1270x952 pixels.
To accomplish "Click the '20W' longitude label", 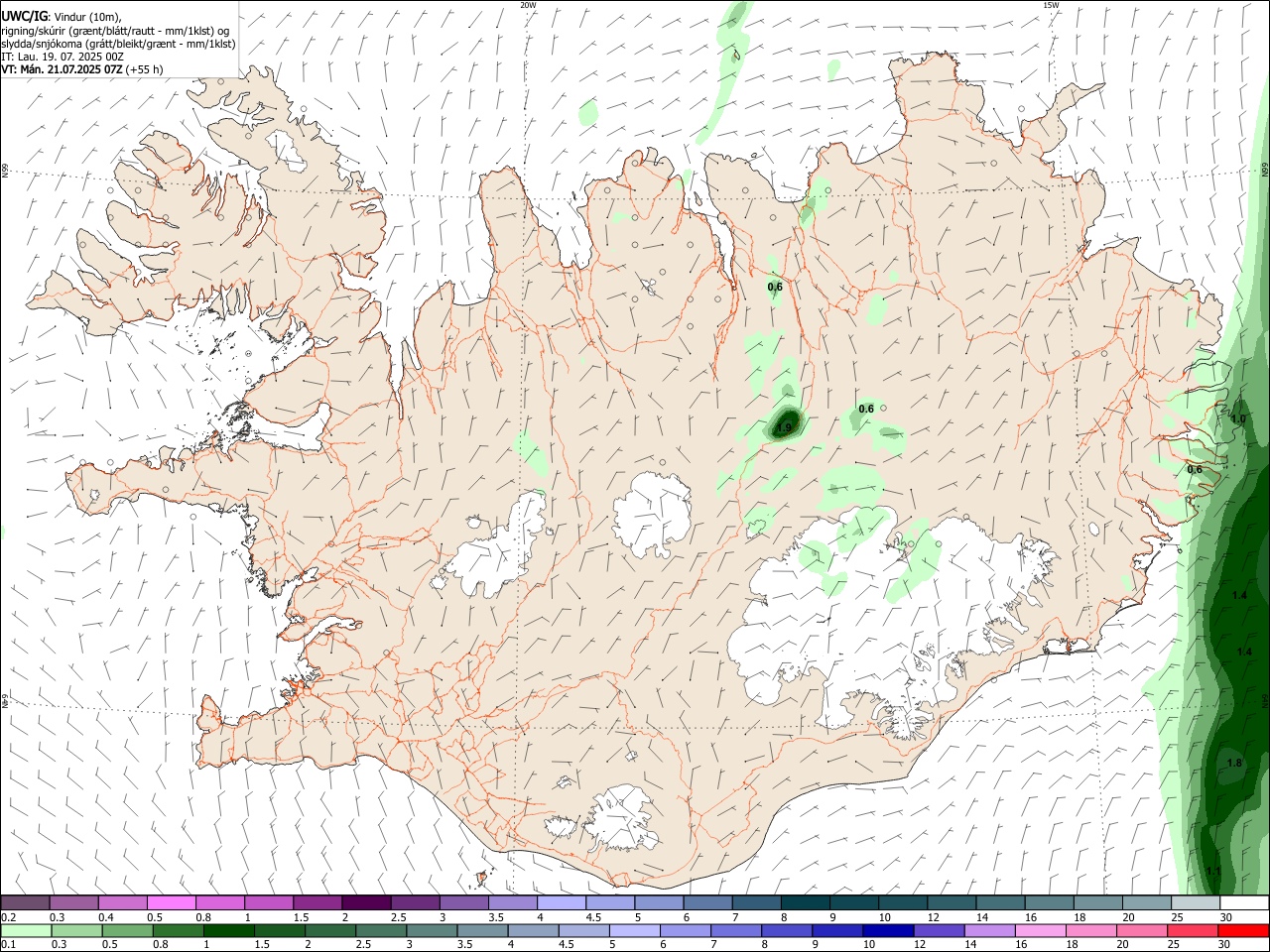I will (528, 5).
